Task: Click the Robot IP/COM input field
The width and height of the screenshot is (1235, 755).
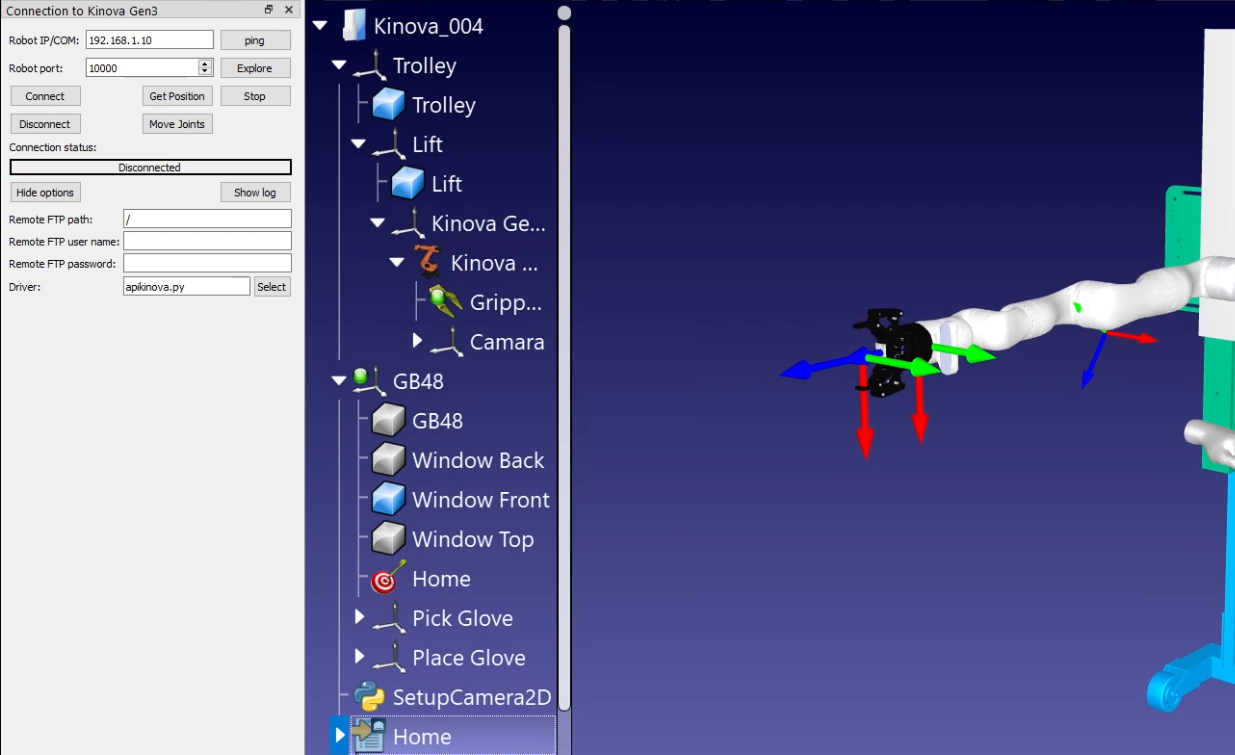Action: (150, 40)
